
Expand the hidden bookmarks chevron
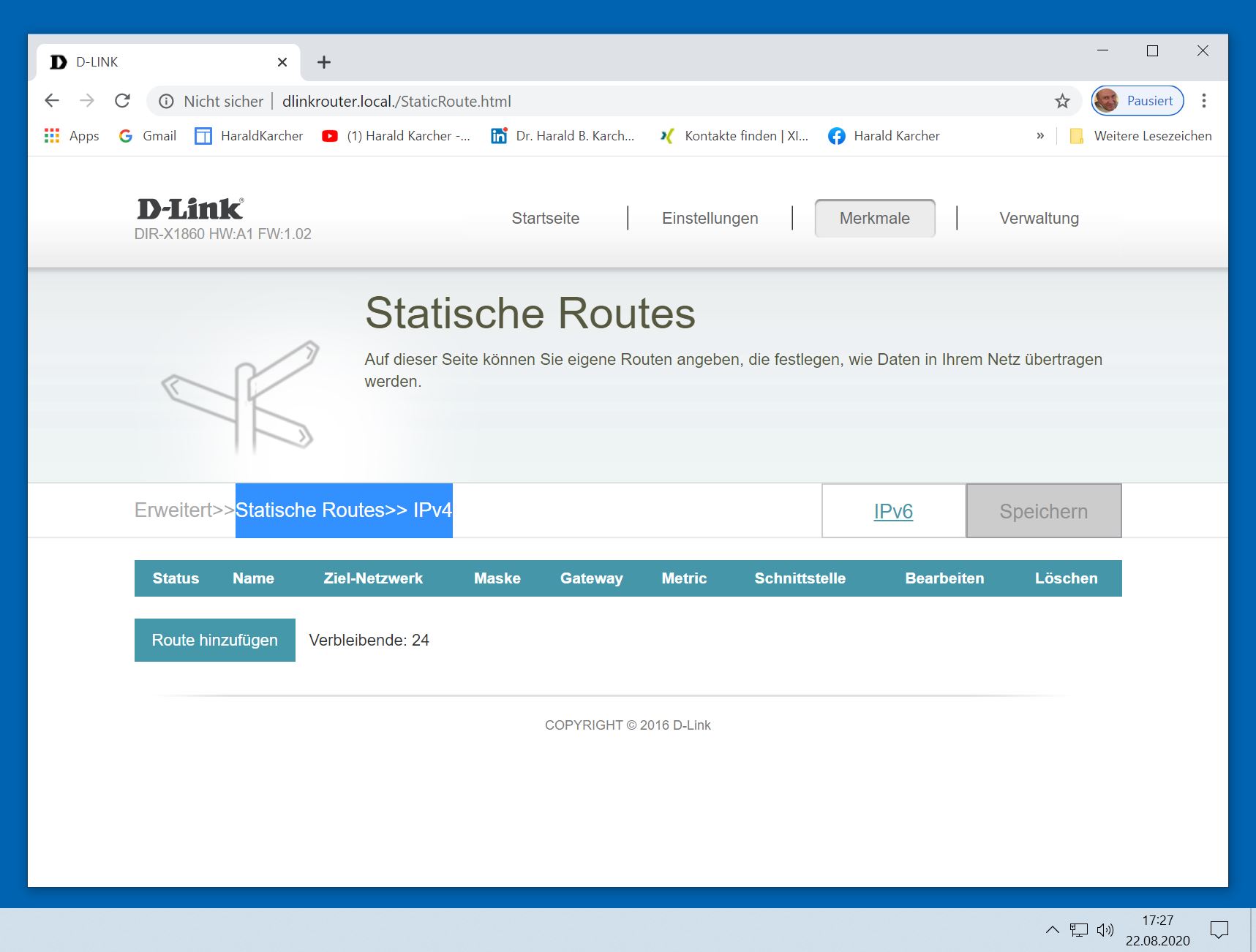[1040, 136]
